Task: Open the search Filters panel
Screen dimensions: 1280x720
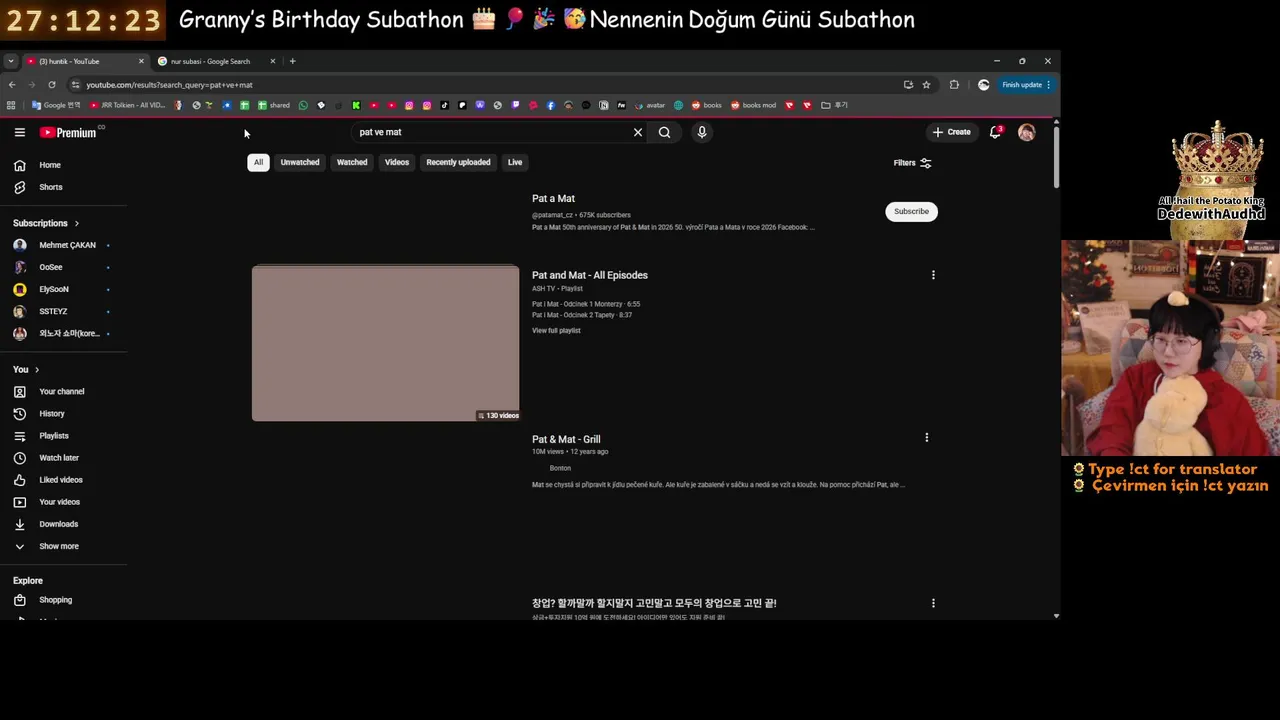Action: click(x=912, y=163)
